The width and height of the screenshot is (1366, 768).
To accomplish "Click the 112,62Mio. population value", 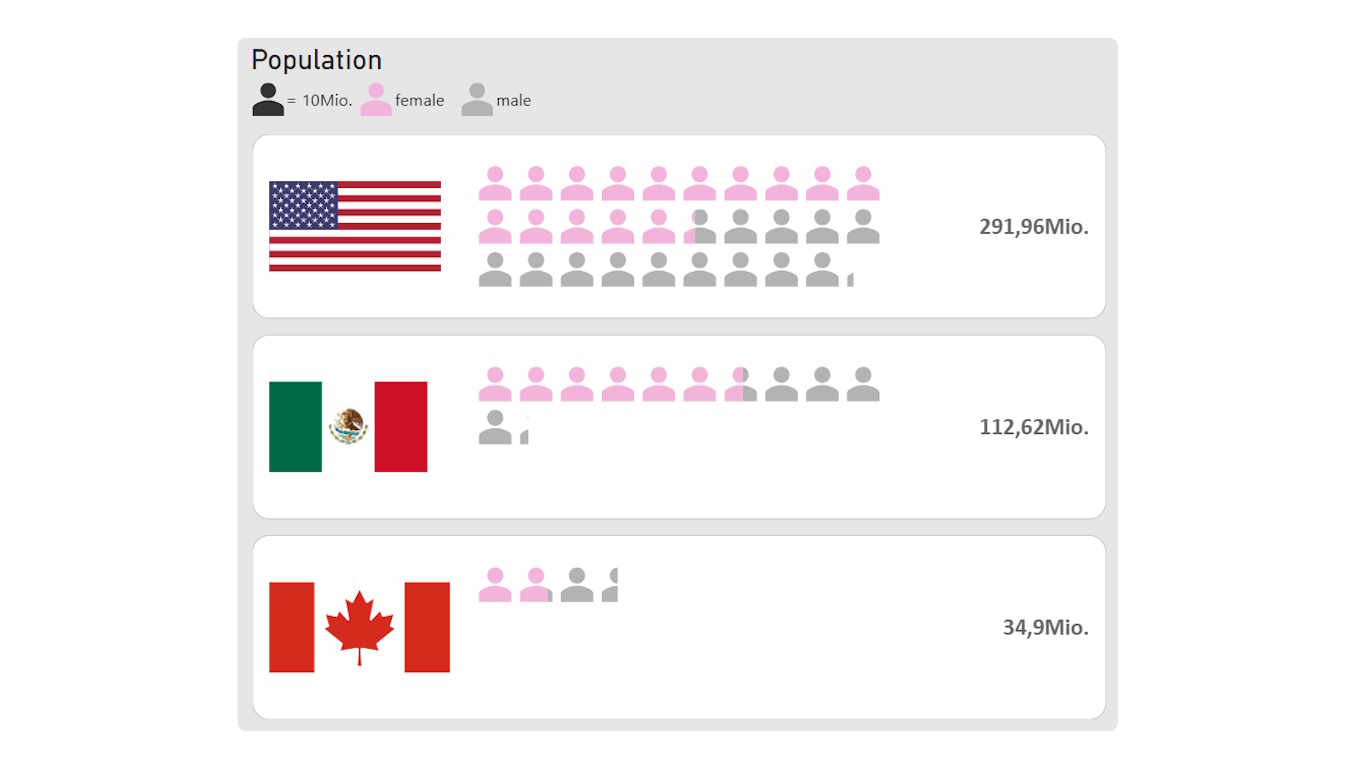I will 1033,427.
